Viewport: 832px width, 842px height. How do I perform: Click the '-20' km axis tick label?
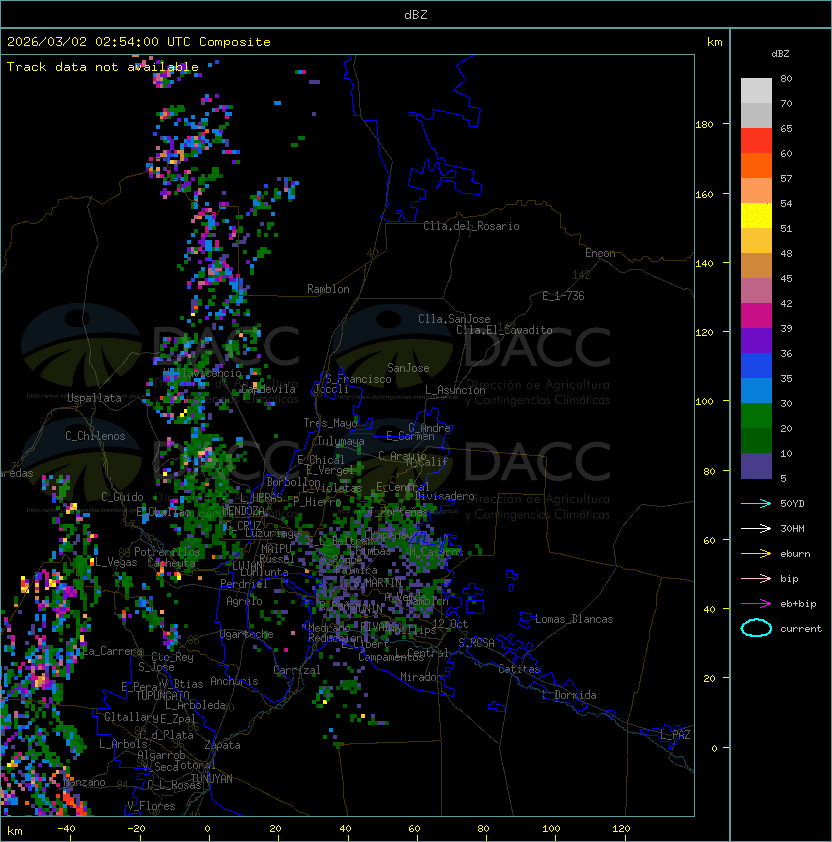(x=136, y=829)
